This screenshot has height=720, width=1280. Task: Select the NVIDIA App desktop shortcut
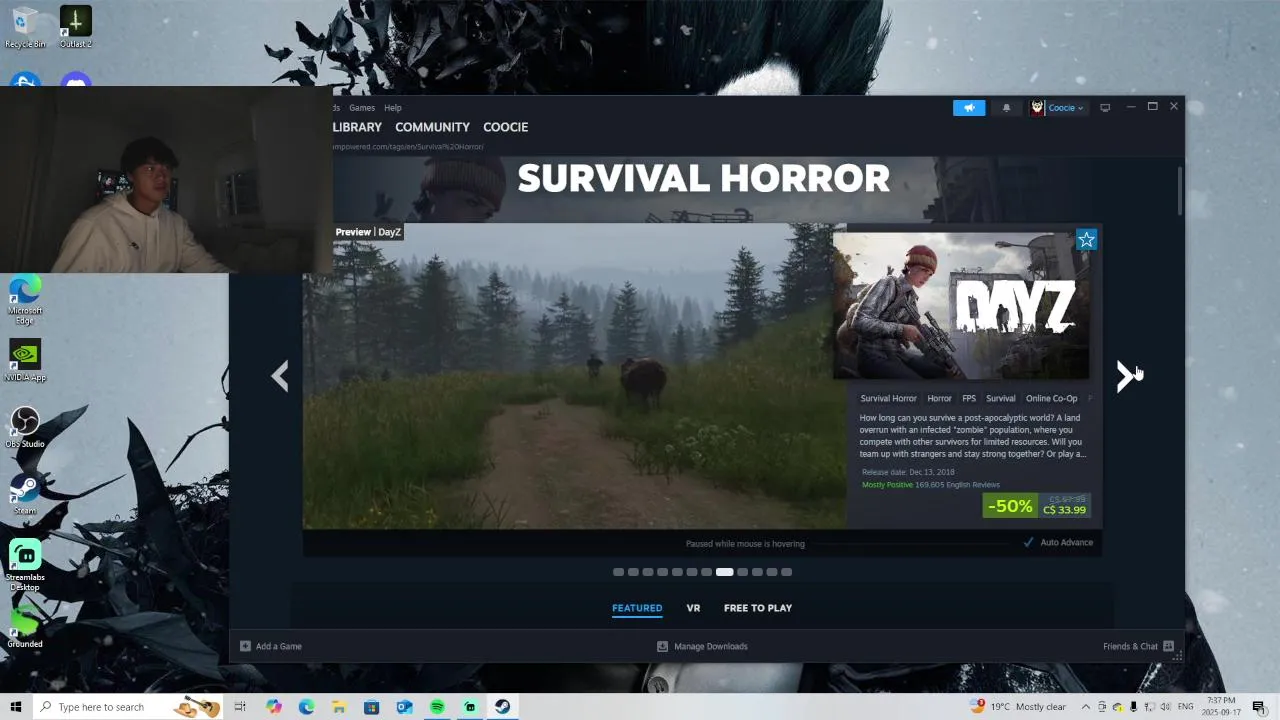pos(25,362)
